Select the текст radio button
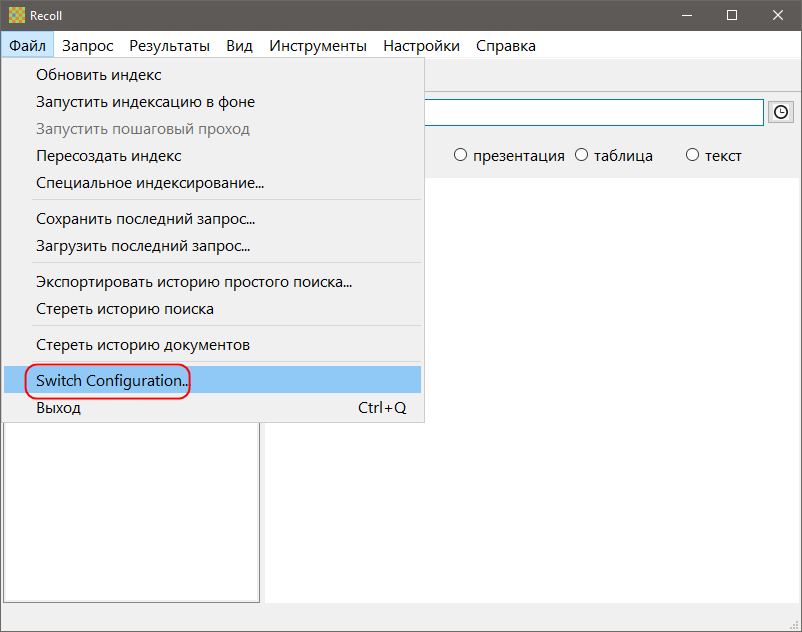 pos(692,155)
